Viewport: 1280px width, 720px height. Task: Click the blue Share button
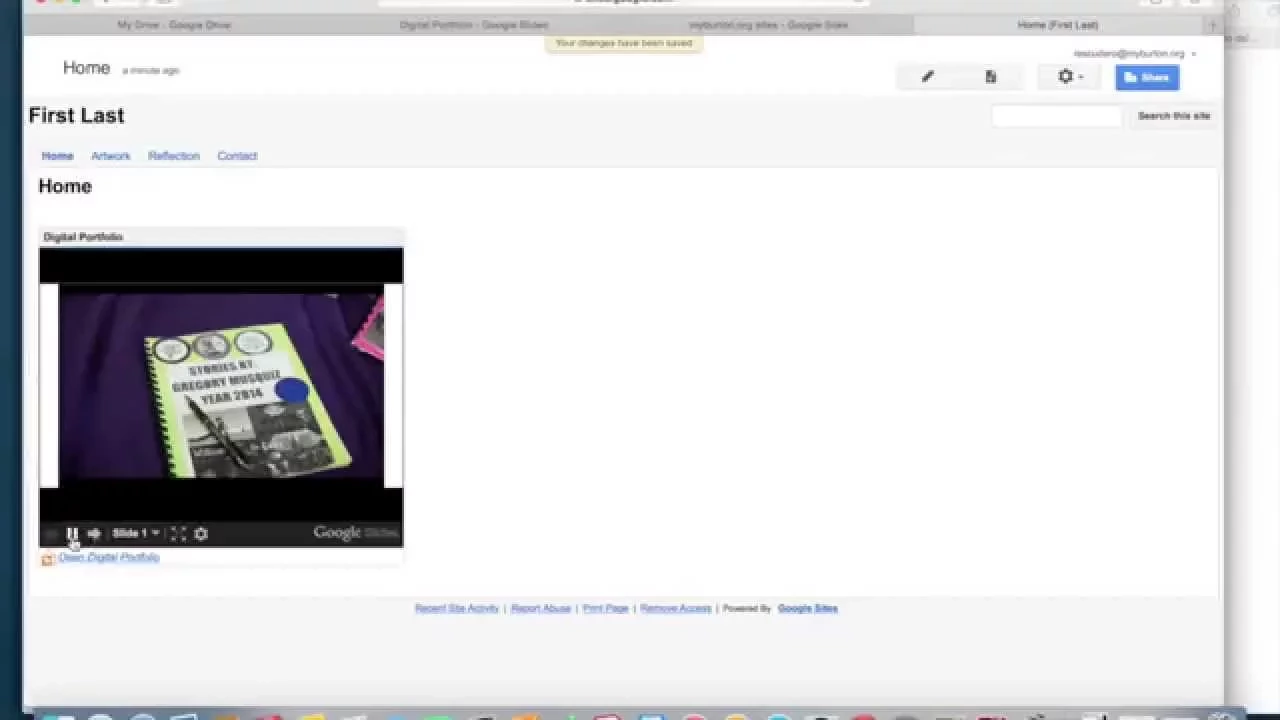point(1147,77)
